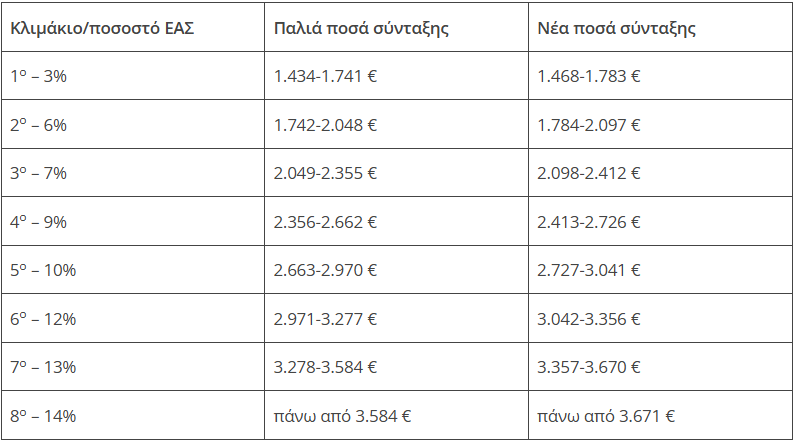
Task: Select the old amount cell '2.663-2.970 €'
Action: point(325,270)
